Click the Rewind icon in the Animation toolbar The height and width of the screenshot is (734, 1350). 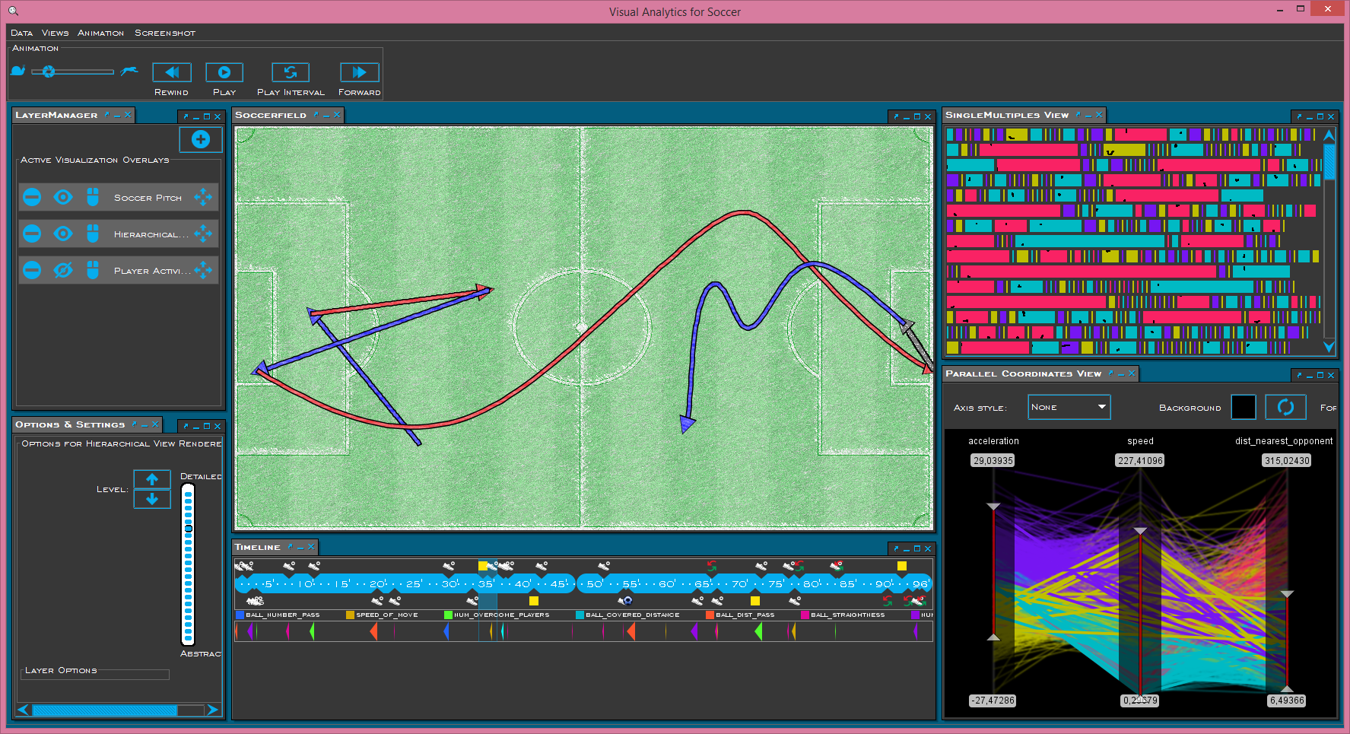[170, 71]
